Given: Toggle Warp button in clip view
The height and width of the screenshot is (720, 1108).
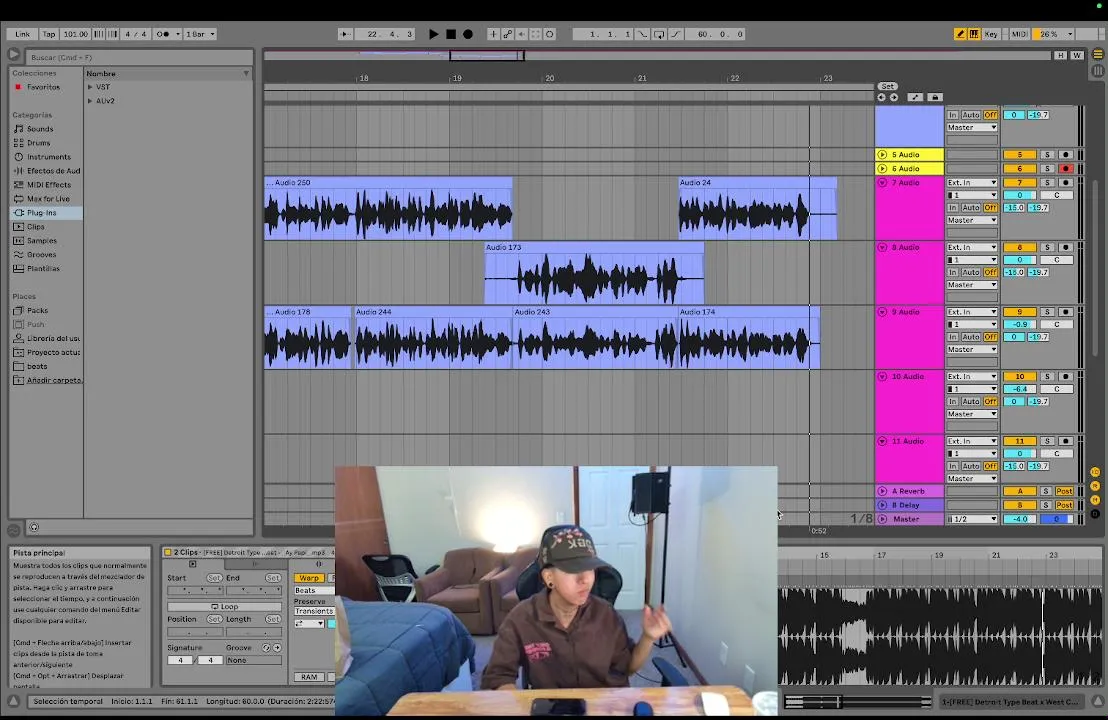Looking at the screenshot, I should pos(309,578).
